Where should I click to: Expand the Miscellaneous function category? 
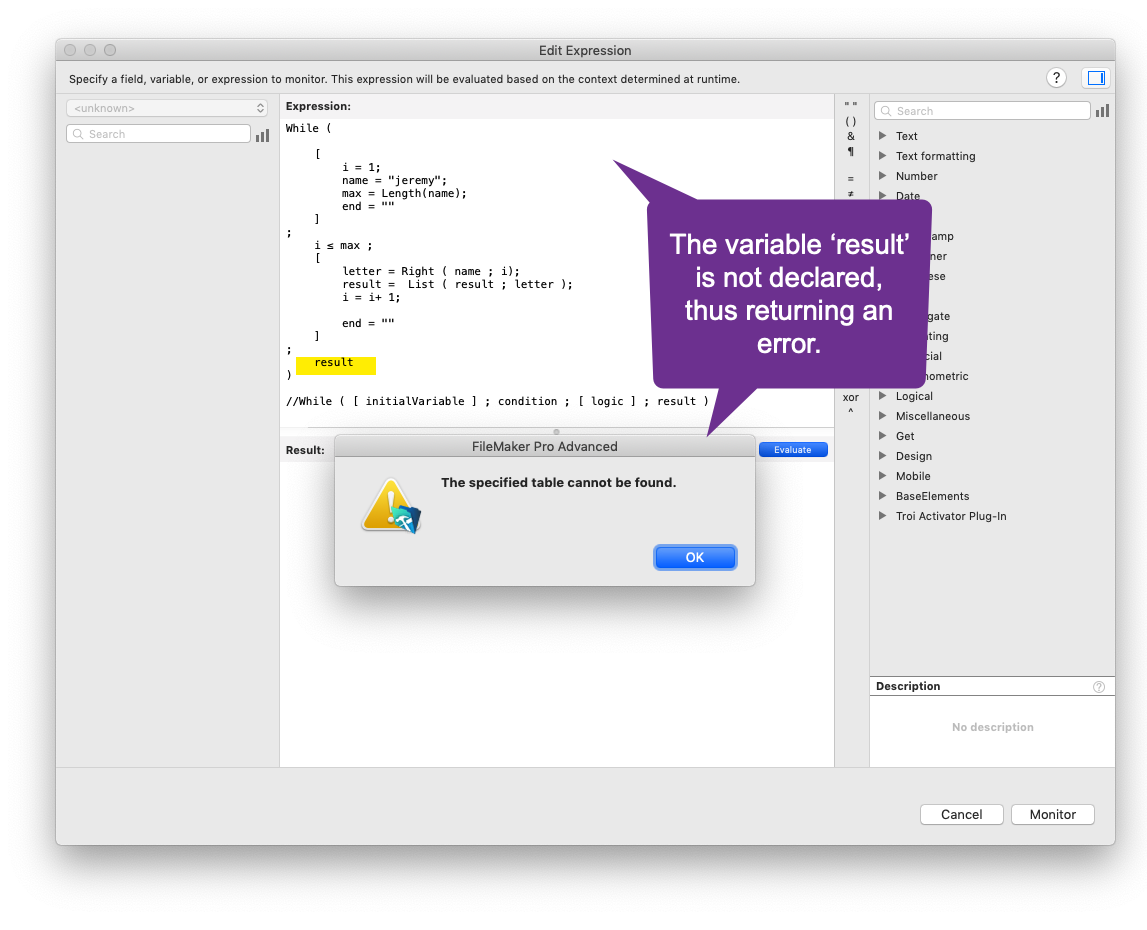click(882, 416)
